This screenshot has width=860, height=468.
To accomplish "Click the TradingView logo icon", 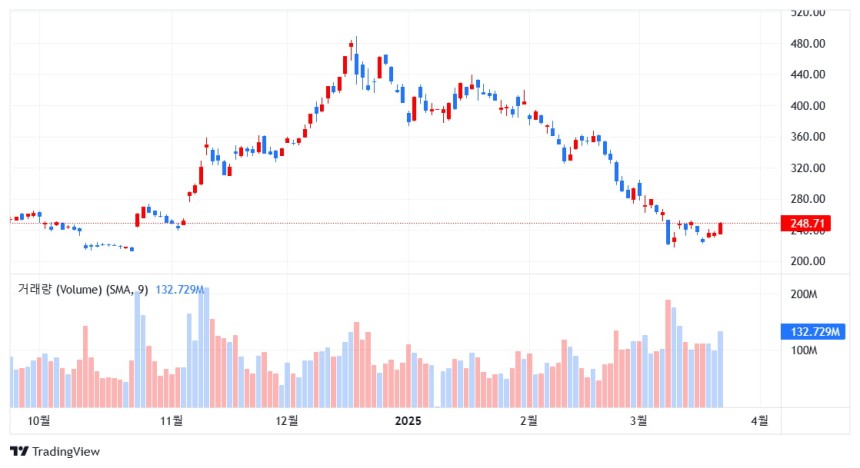I will point(19,452).
